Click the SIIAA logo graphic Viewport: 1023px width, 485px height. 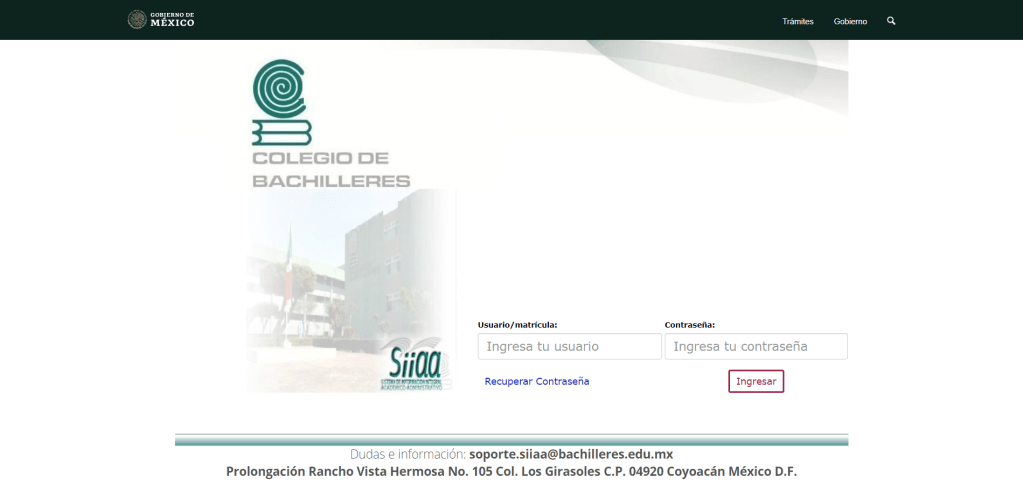tap(415, 366)
